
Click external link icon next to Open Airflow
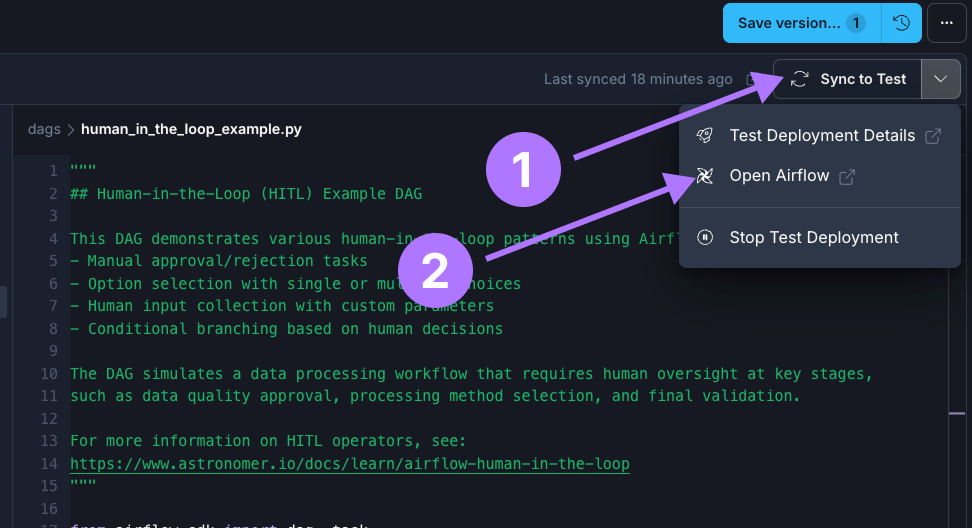tap(847, 177)
